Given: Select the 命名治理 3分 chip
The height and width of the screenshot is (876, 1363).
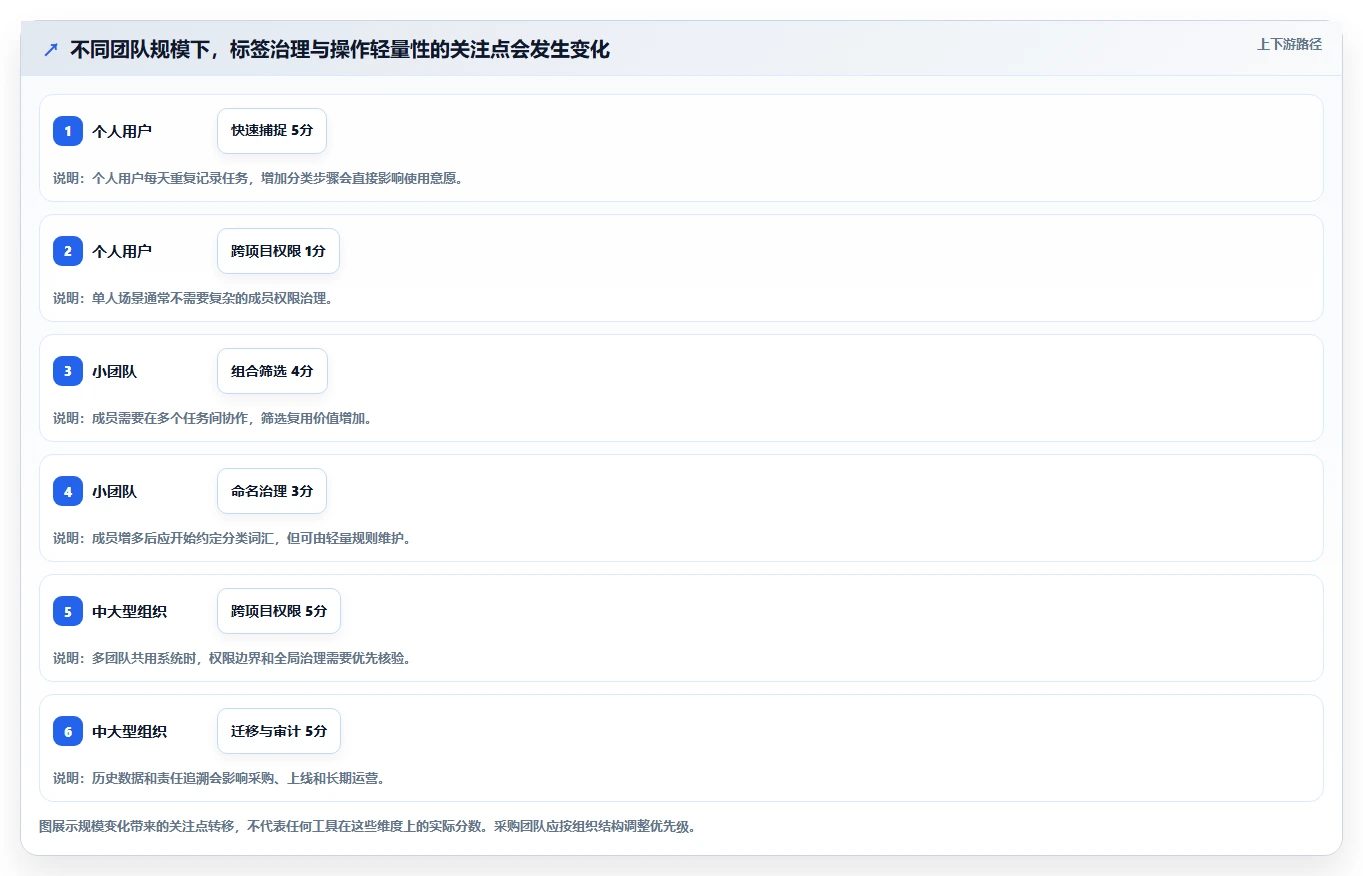Looking at the screenshot, I should 272,491.
